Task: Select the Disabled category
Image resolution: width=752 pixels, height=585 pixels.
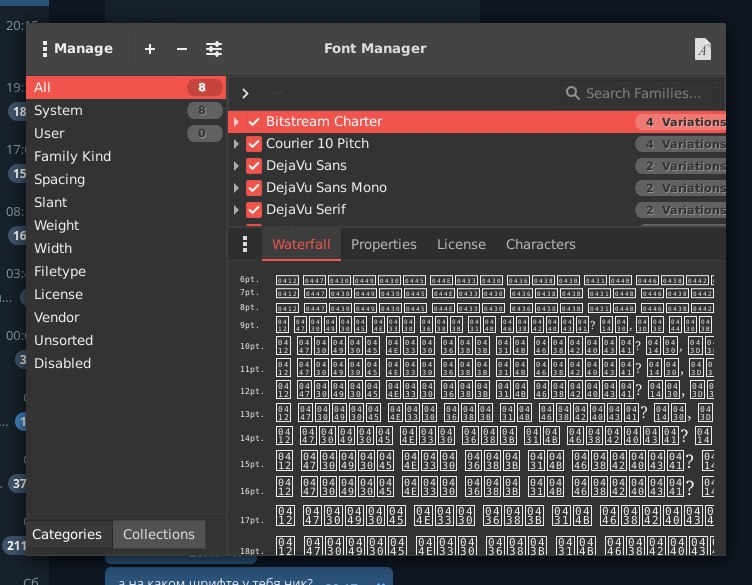Action: (x=126, y=363)
